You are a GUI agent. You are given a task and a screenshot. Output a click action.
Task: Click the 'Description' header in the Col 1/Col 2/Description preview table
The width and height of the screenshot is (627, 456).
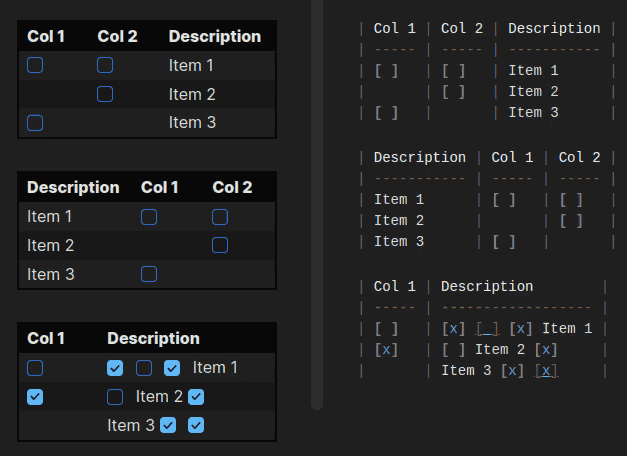215,36
